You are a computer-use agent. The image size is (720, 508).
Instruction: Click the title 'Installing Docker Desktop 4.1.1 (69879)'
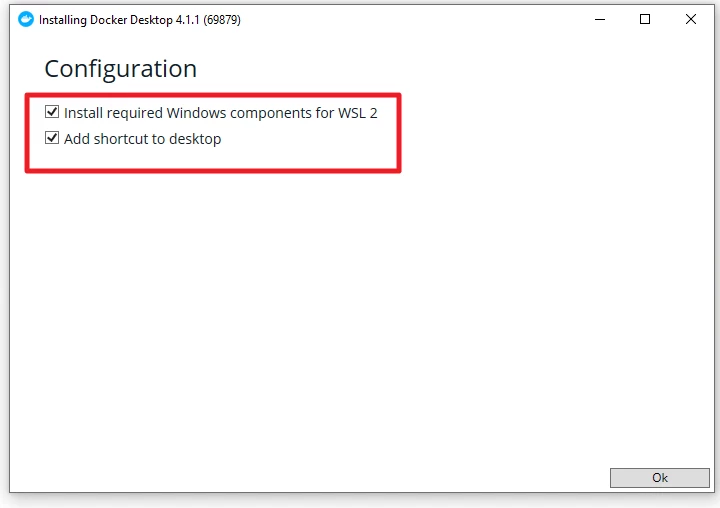point(140,20)
